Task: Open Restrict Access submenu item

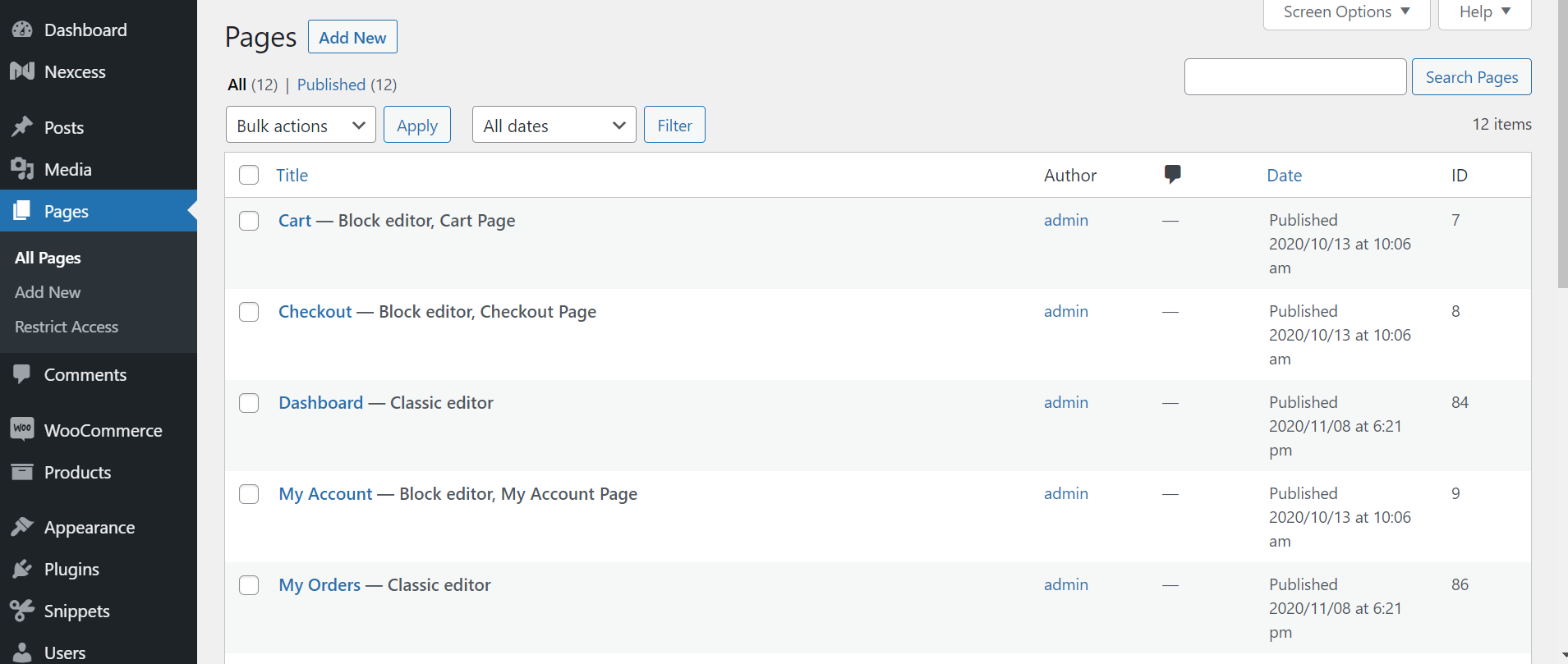Action: (67, 327)
